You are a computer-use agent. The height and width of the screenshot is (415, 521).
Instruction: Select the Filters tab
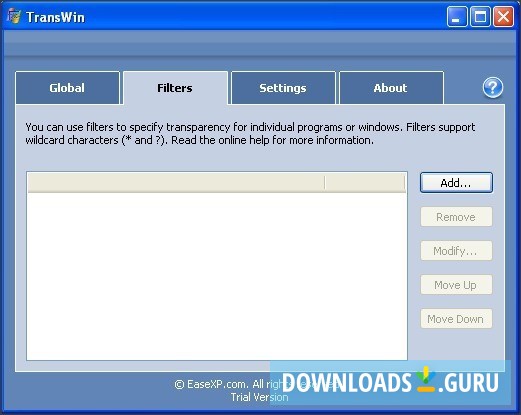(x=175, y=88)
